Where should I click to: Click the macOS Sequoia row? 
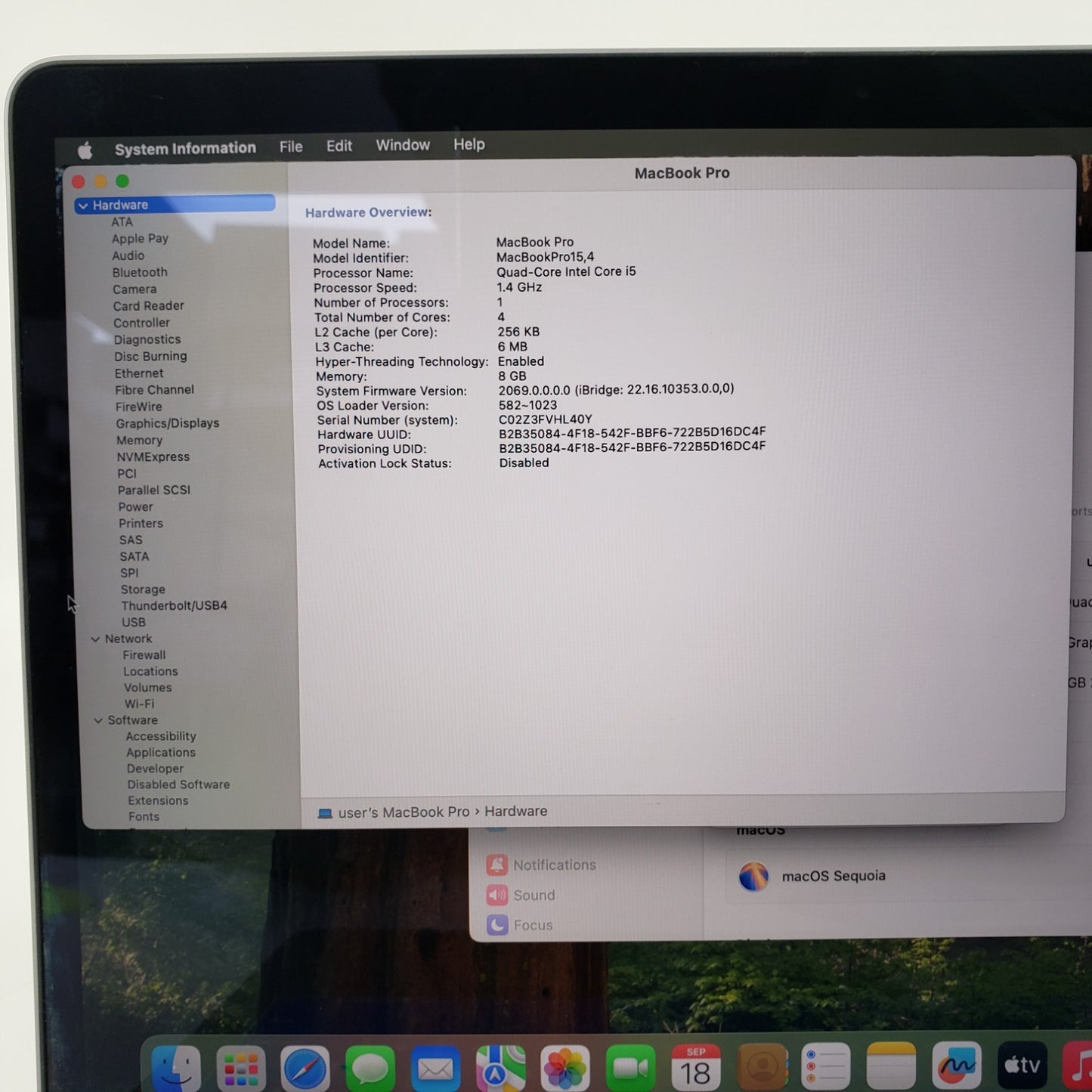(x=833, y=877)
